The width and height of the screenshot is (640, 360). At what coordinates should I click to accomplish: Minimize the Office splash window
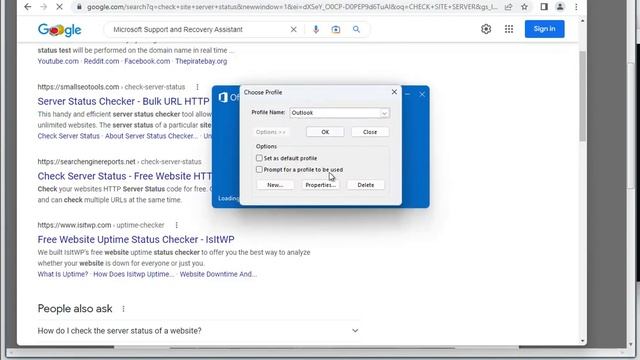tap(407, 94)
